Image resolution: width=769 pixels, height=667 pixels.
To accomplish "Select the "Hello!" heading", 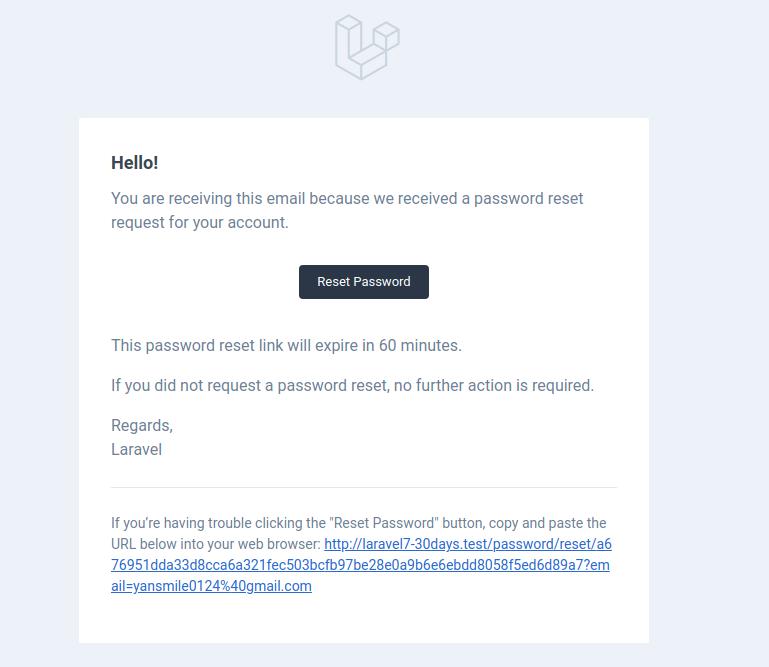I will [x=135, y=163].
